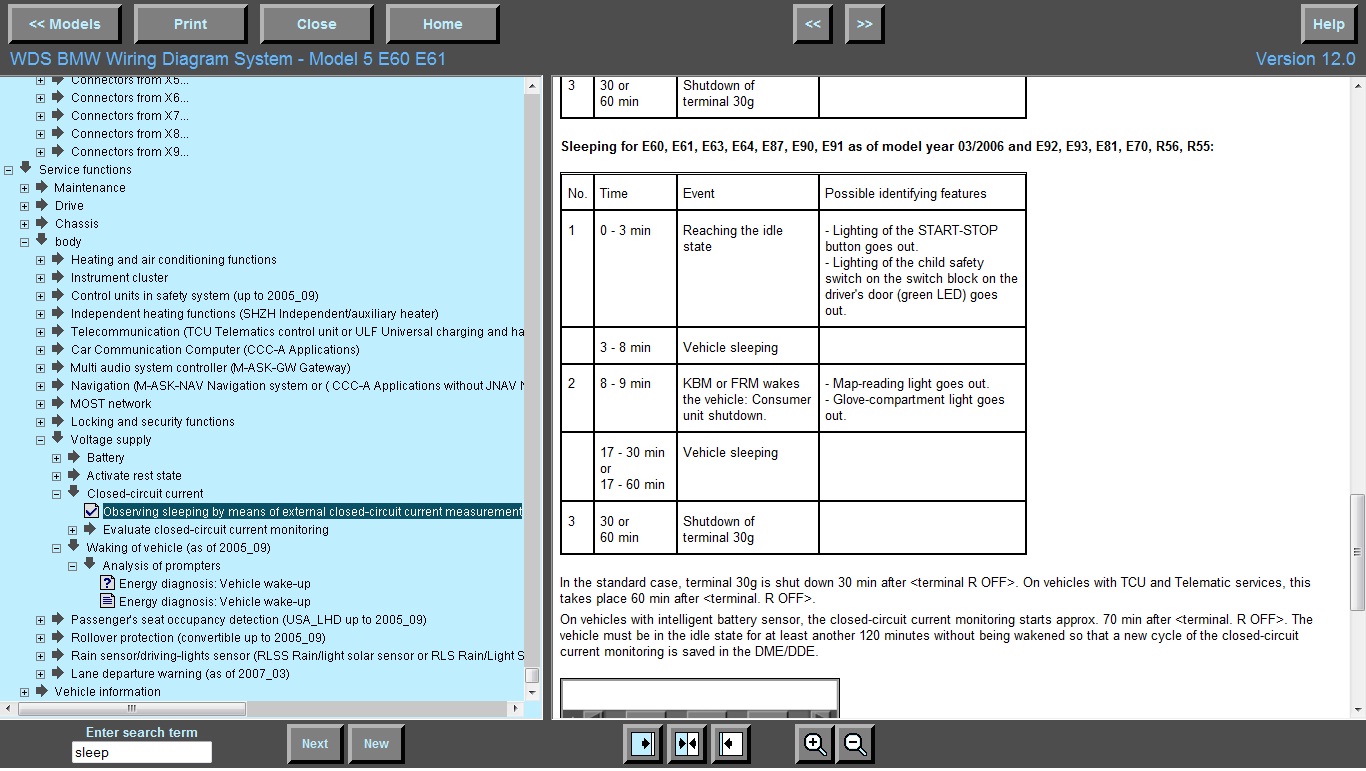This screenshot has height=771, width=1366.
Task: Collapse the Voltage supply node
Action: pos(41,440)
